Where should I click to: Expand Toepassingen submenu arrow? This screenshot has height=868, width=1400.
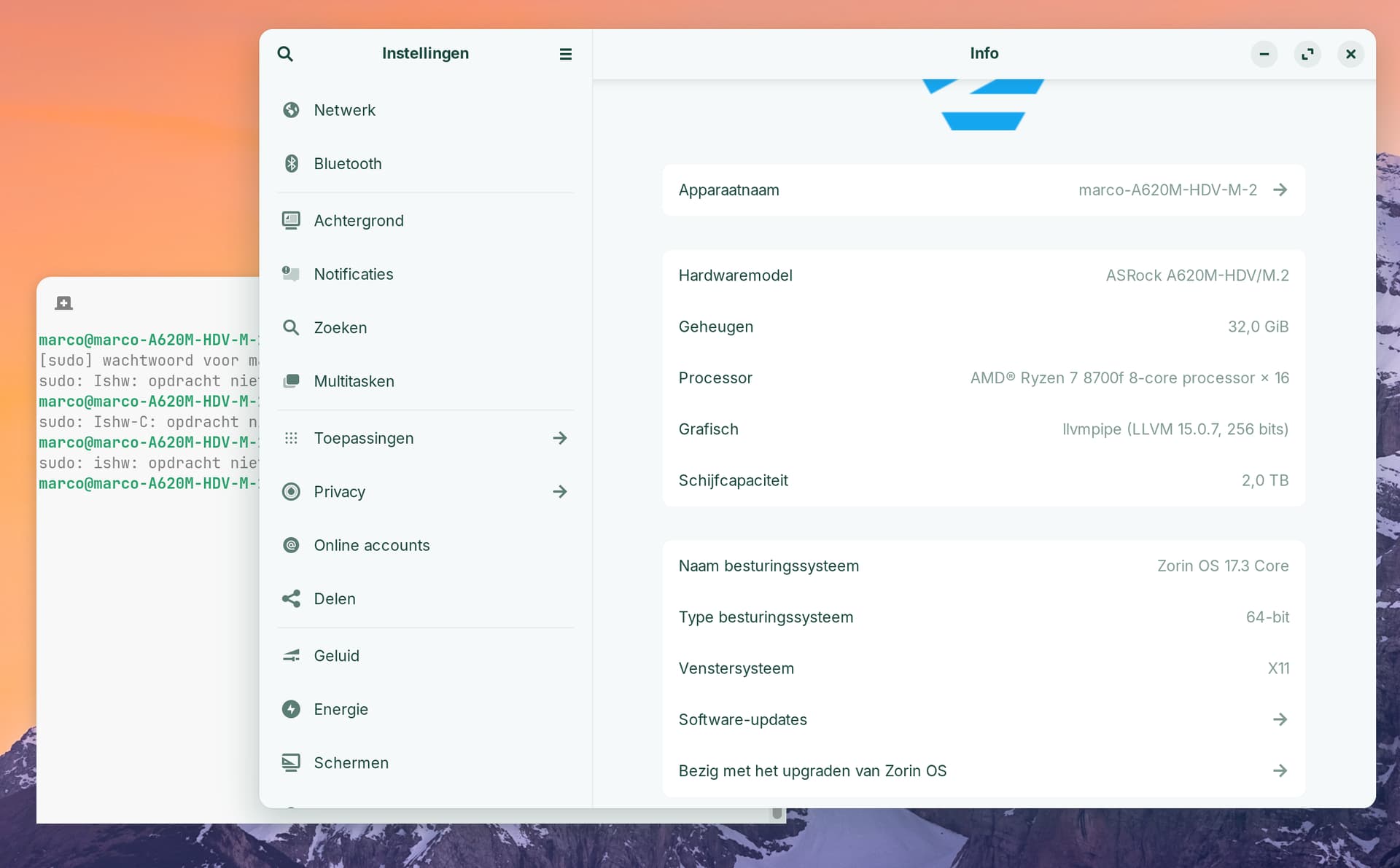559,438
